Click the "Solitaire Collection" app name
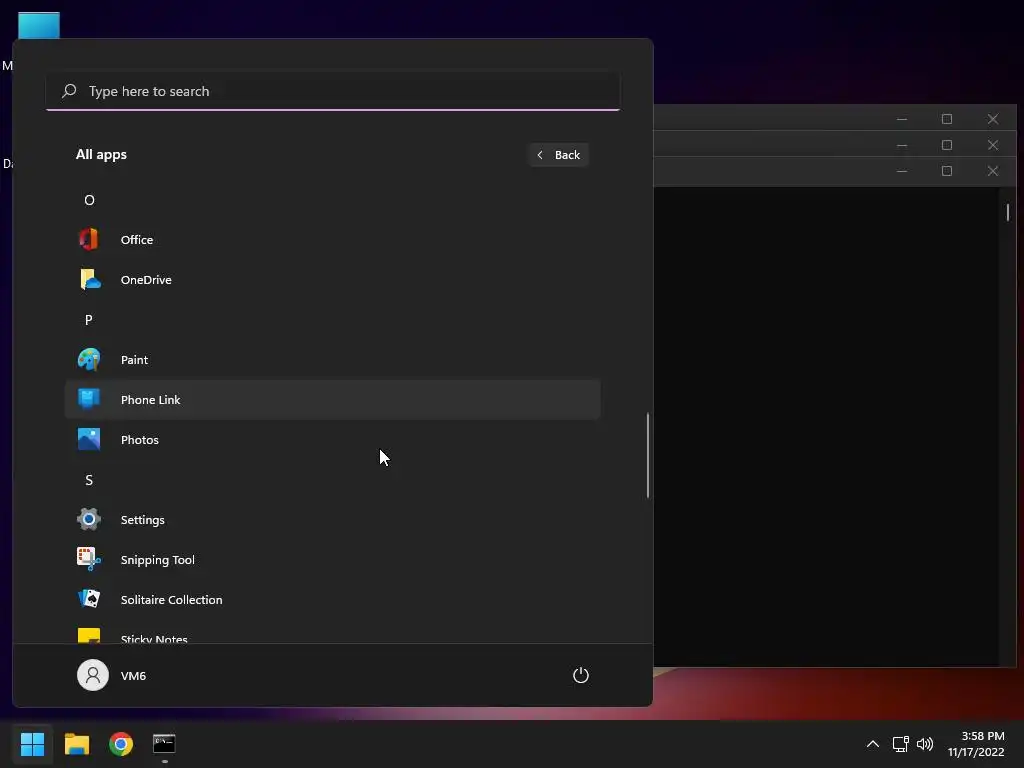This screenshot has height=768, width=1024. (x=172, y=600)
